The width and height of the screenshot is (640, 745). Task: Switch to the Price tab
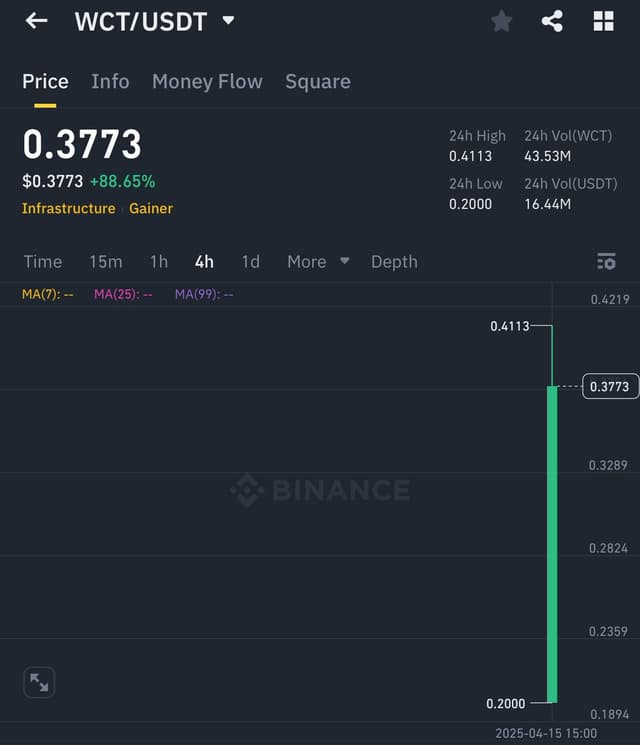pos(45,82)
